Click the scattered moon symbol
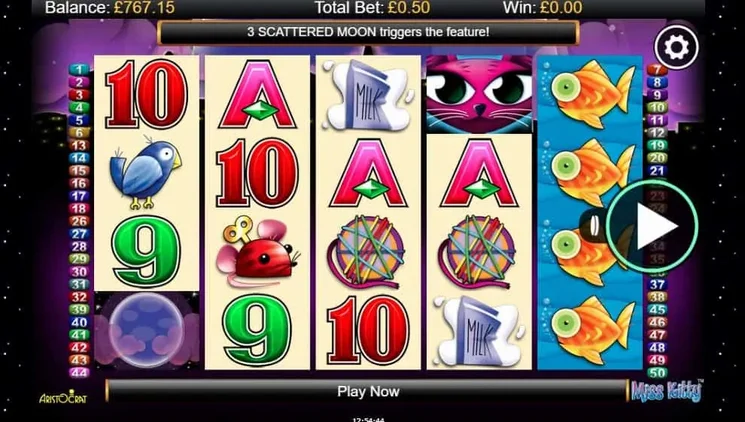745x422 pixels. pos(146,329)
